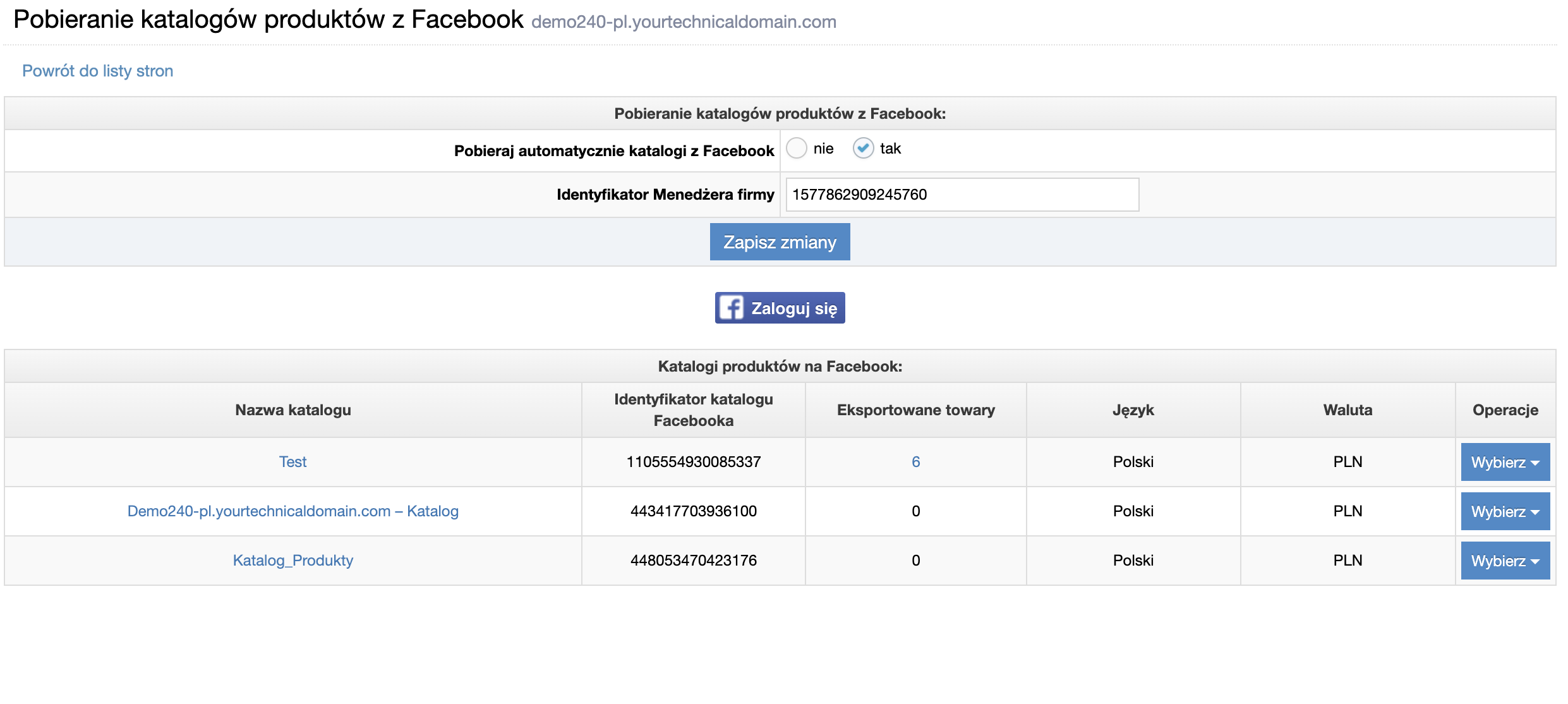The image size is (1568, 704).
Task: Click 'PLN' in the Test row
Action: click(1348, 462)
